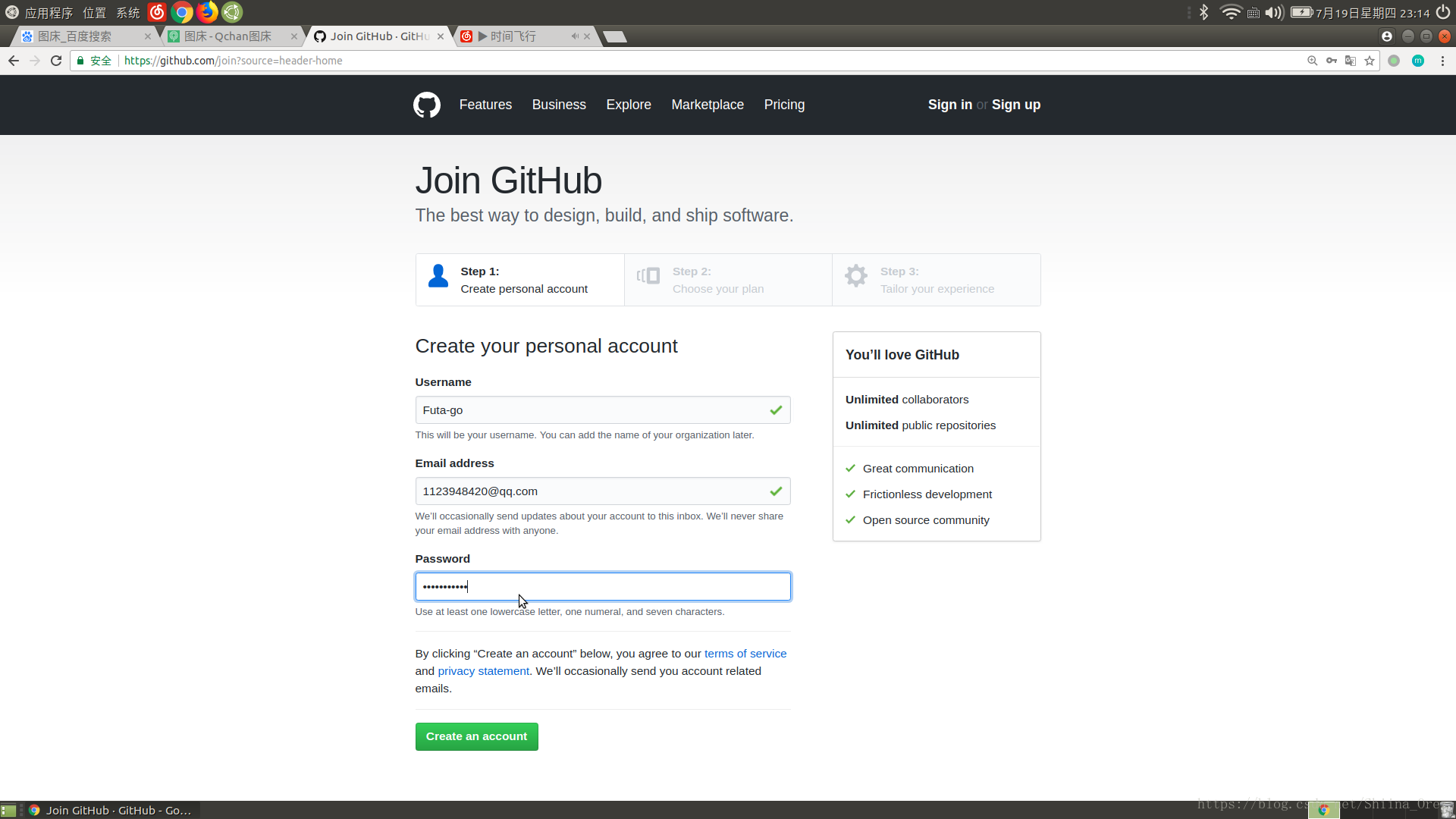1456x819 pixels.
Task: Open the power session menu icon
Action: (1443, 12)
